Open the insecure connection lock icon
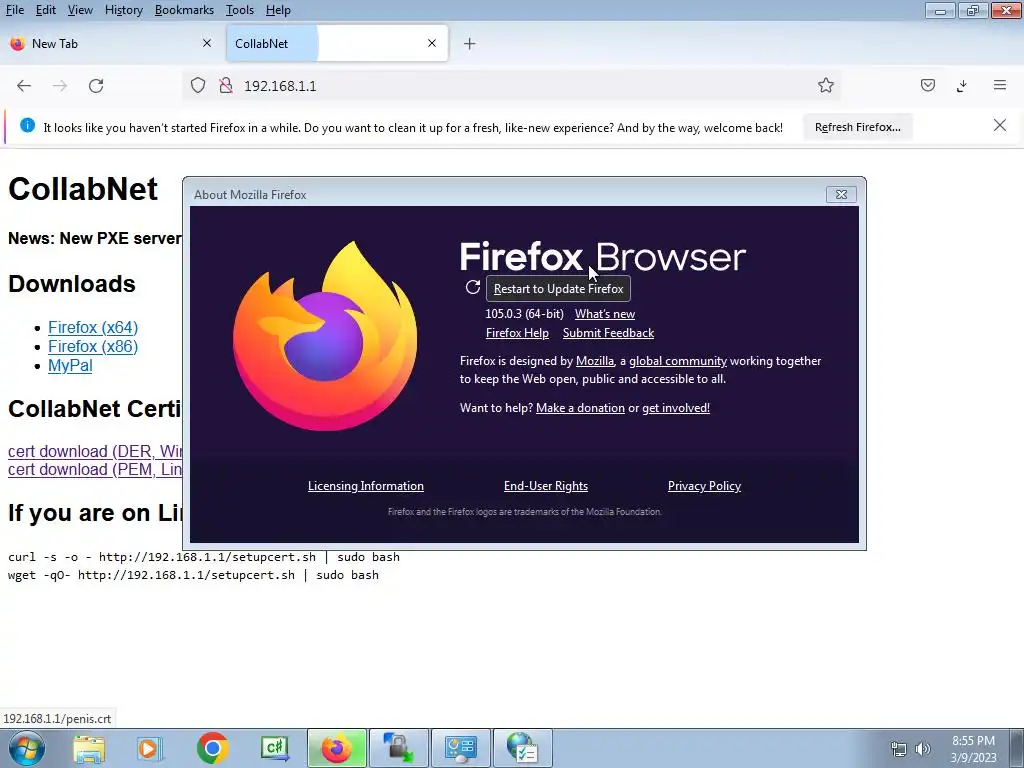The height and width of the screenshot is (768, 1024). tap(226, 86)
